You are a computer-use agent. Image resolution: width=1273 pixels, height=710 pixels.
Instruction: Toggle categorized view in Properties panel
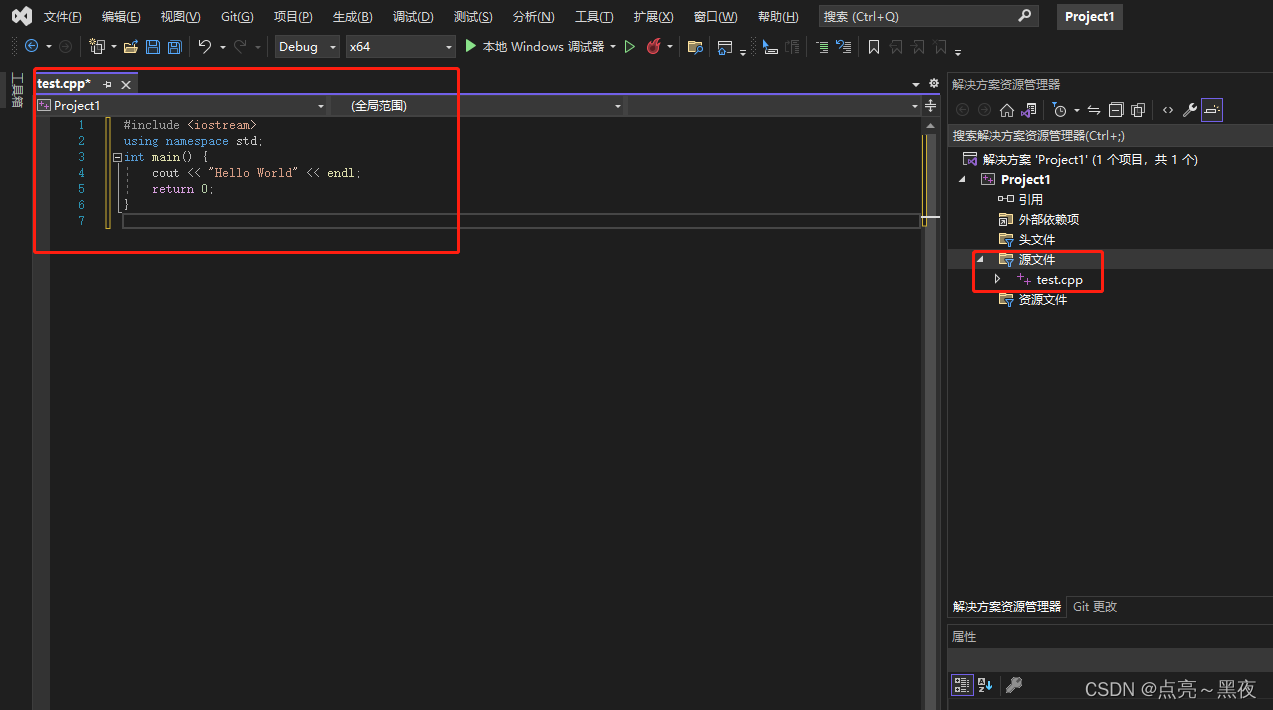point(962,685)
